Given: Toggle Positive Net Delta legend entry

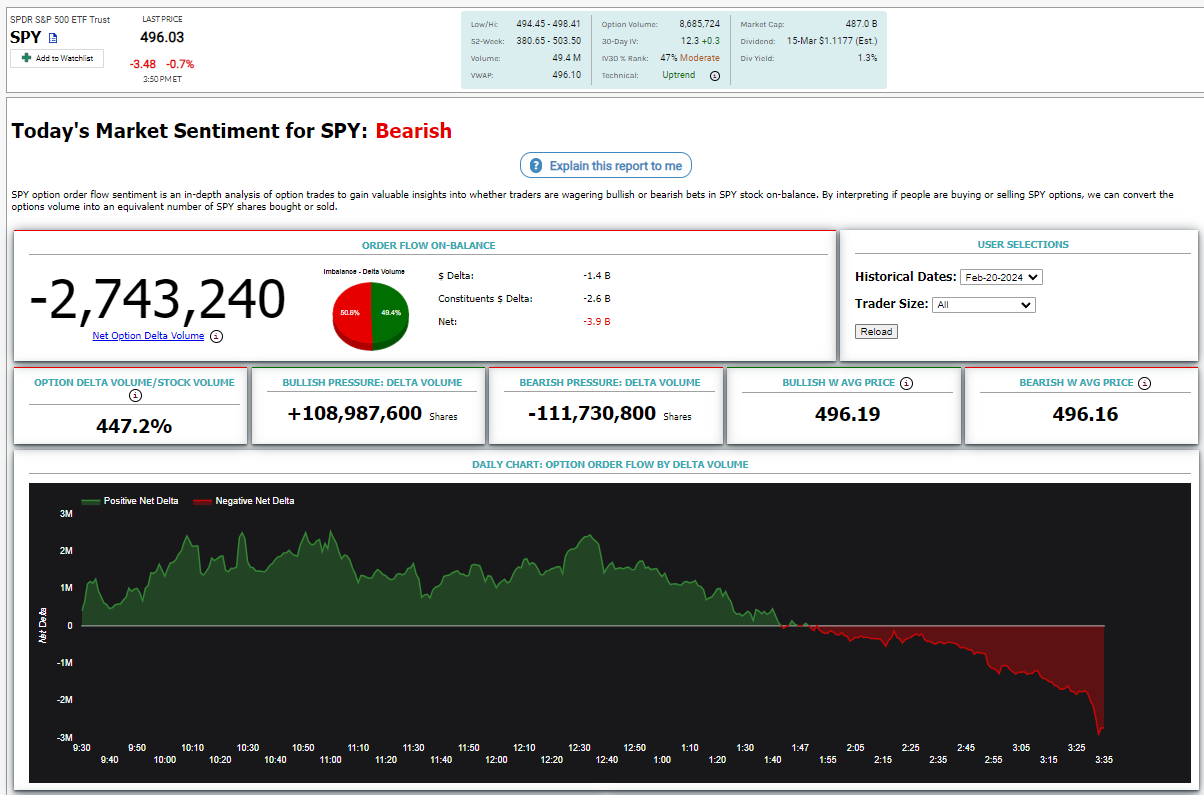Looking at the screenshot, I should [130, 501].
